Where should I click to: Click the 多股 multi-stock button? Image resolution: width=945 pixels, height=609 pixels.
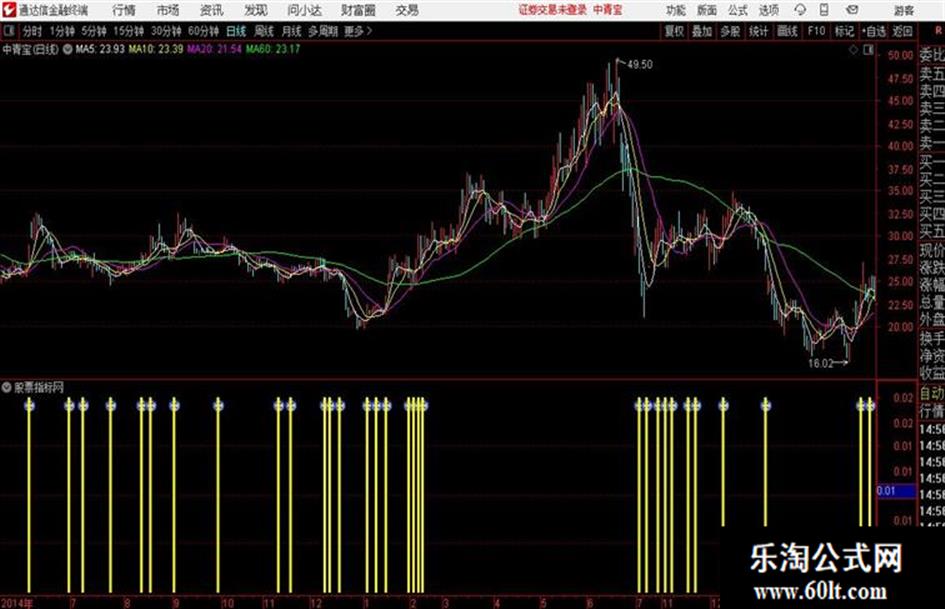click(x=730, y=31)
